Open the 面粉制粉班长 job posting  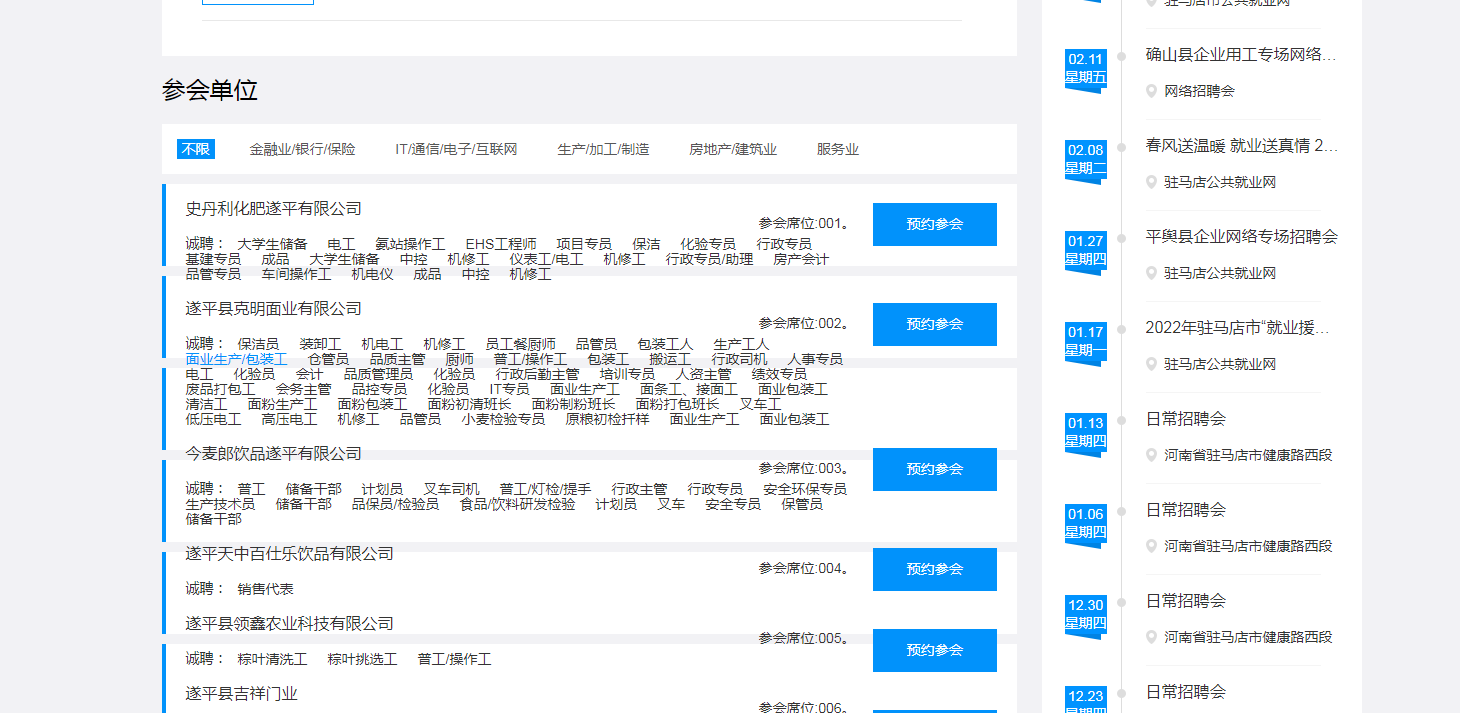point(573,404)
